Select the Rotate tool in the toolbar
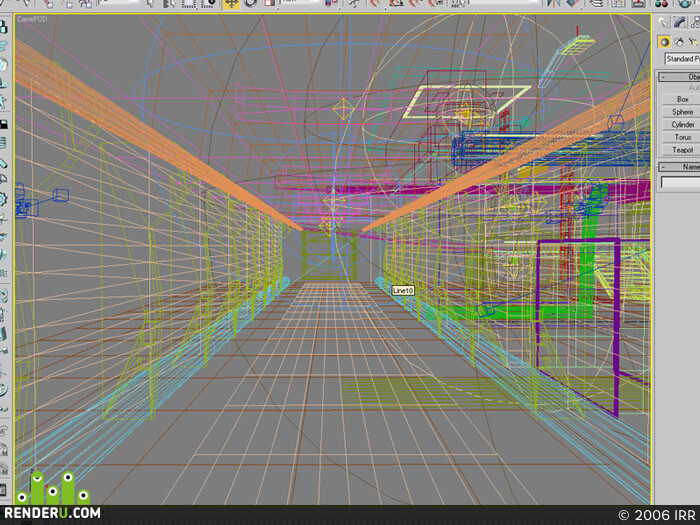 [x=251, y=4]
